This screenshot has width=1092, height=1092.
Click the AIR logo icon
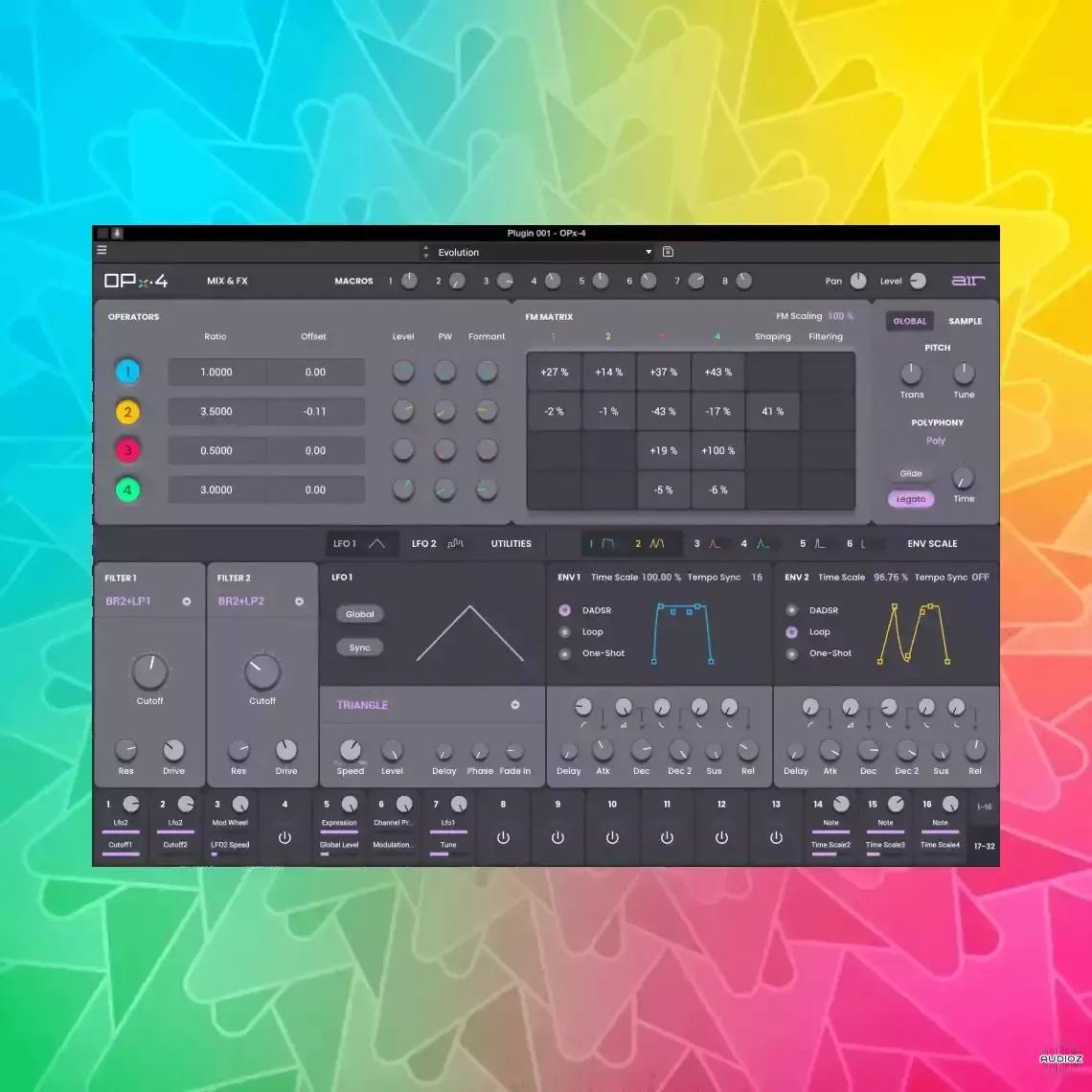point(968,281)
